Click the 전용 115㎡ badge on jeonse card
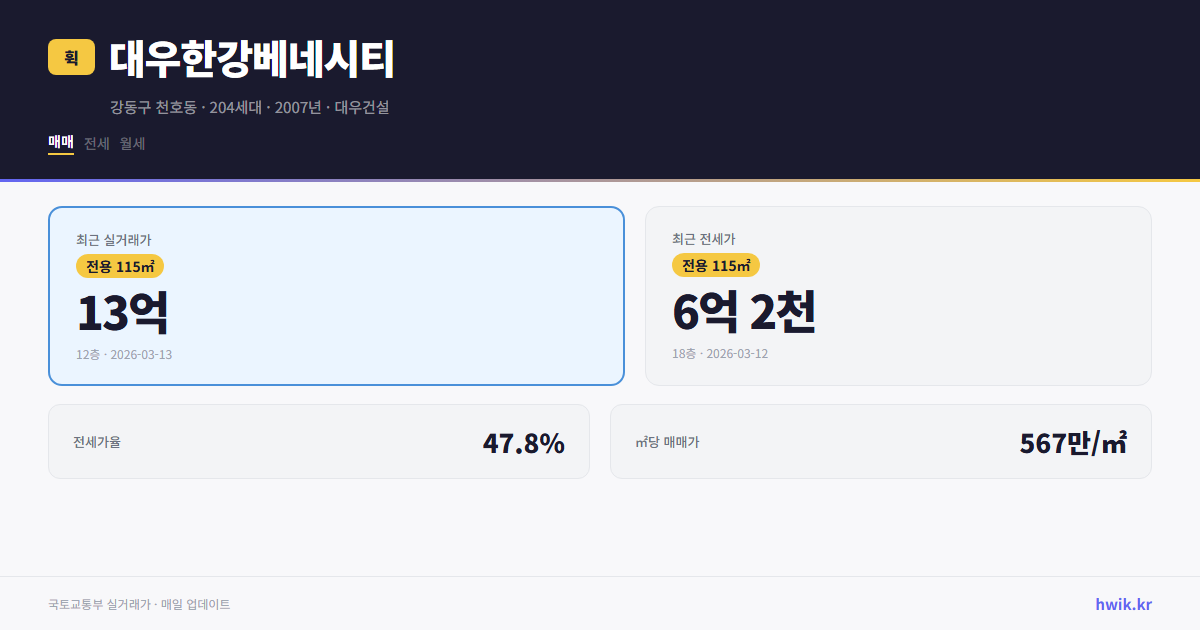1200x630 pixels. (x=715, y=265)
